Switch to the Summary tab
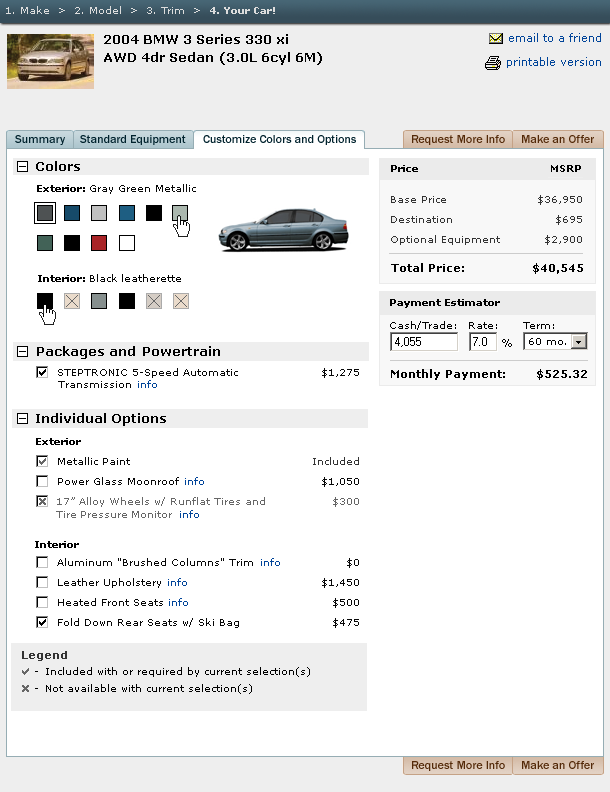This screenshot has width=610, height=792. 40,139
